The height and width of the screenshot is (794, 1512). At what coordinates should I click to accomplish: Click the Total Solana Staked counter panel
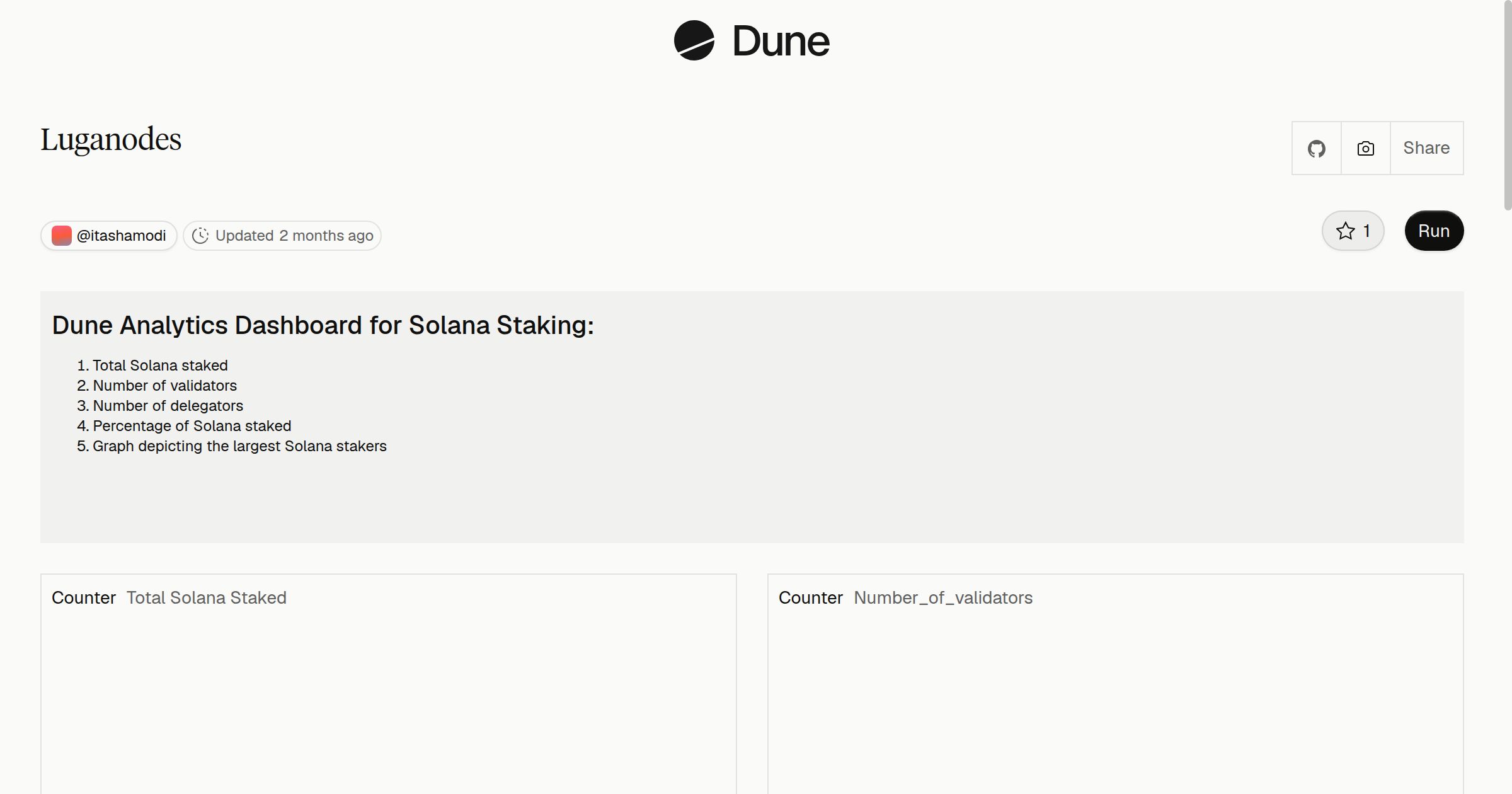(389, 684)
